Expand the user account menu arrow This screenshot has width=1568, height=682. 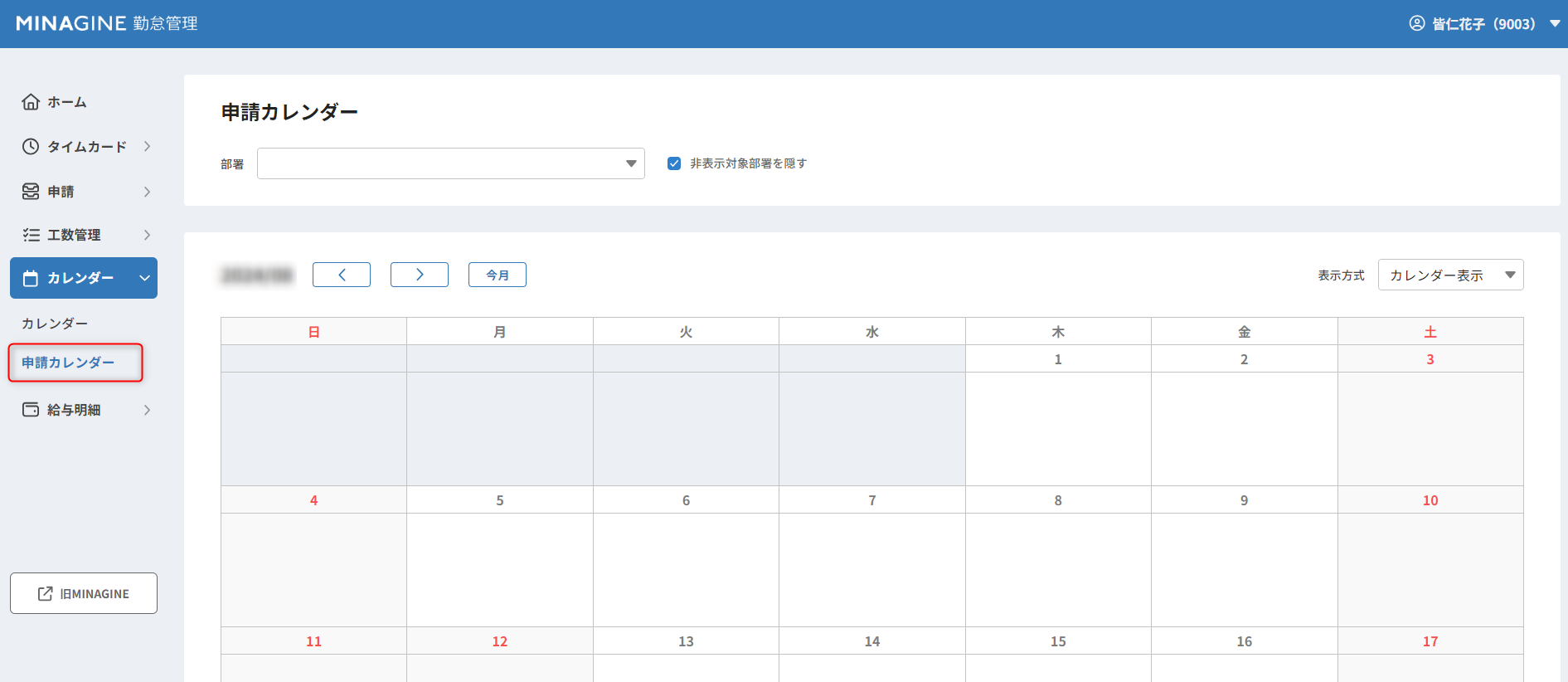point(1555,23)
